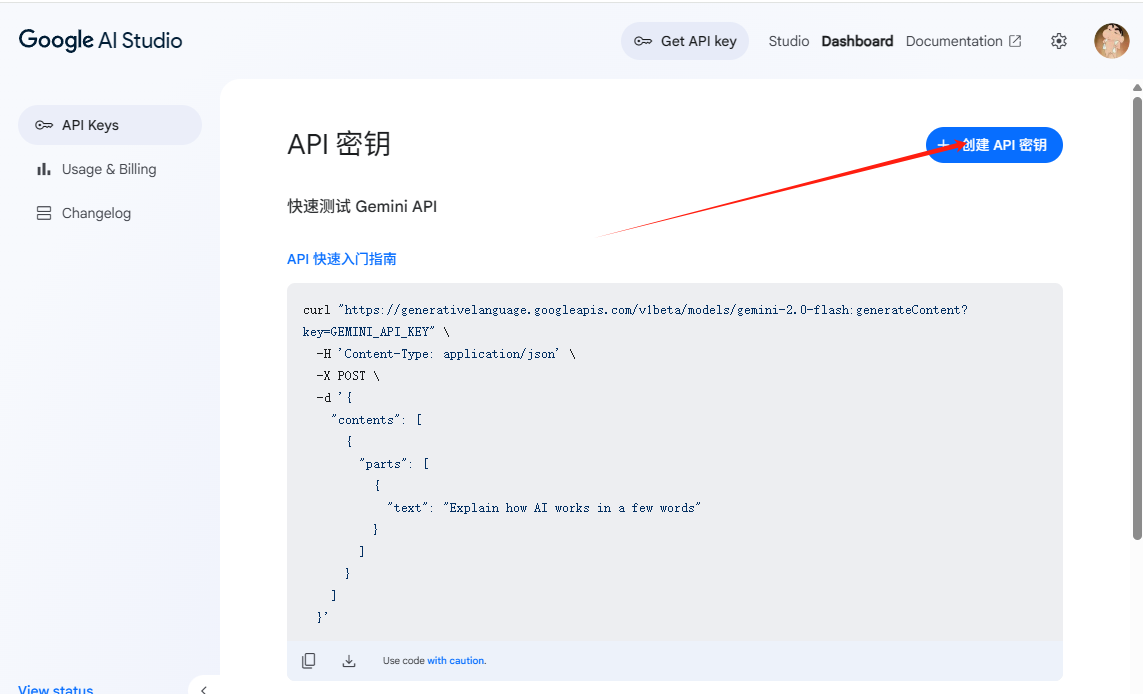This screenshot has height=694, width=1143.
Task: Click the vertical scrollbar thumb
Action: [1137, 319]
